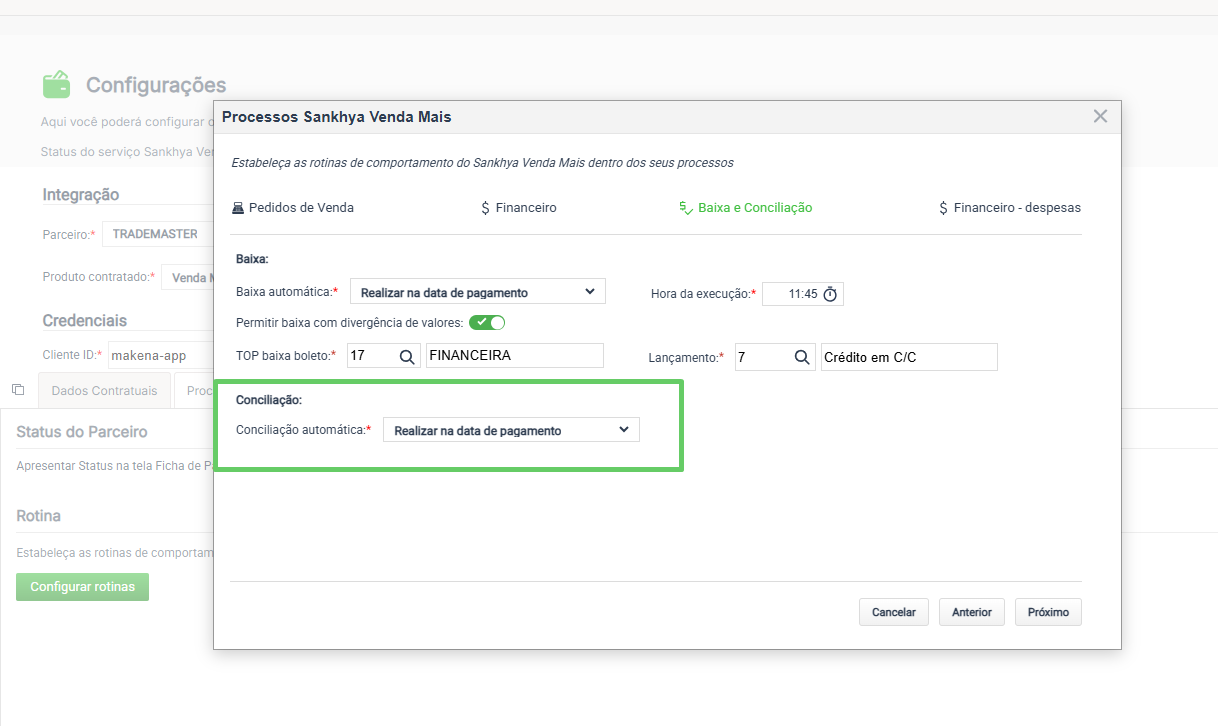Search Lançamento with magnifier icon
Screen dimensions: 1218x726
(802, 357)
